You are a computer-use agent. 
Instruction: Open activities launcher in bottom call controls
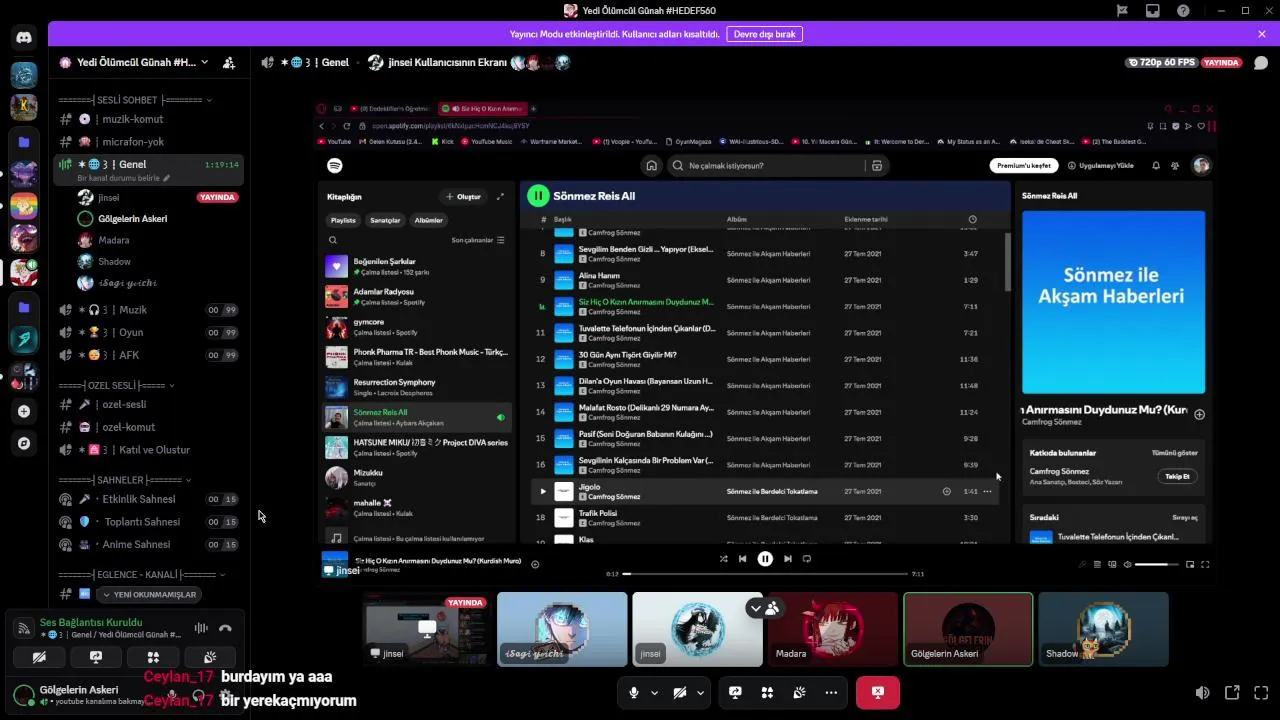pyautogui.click(x=767, y=692)
